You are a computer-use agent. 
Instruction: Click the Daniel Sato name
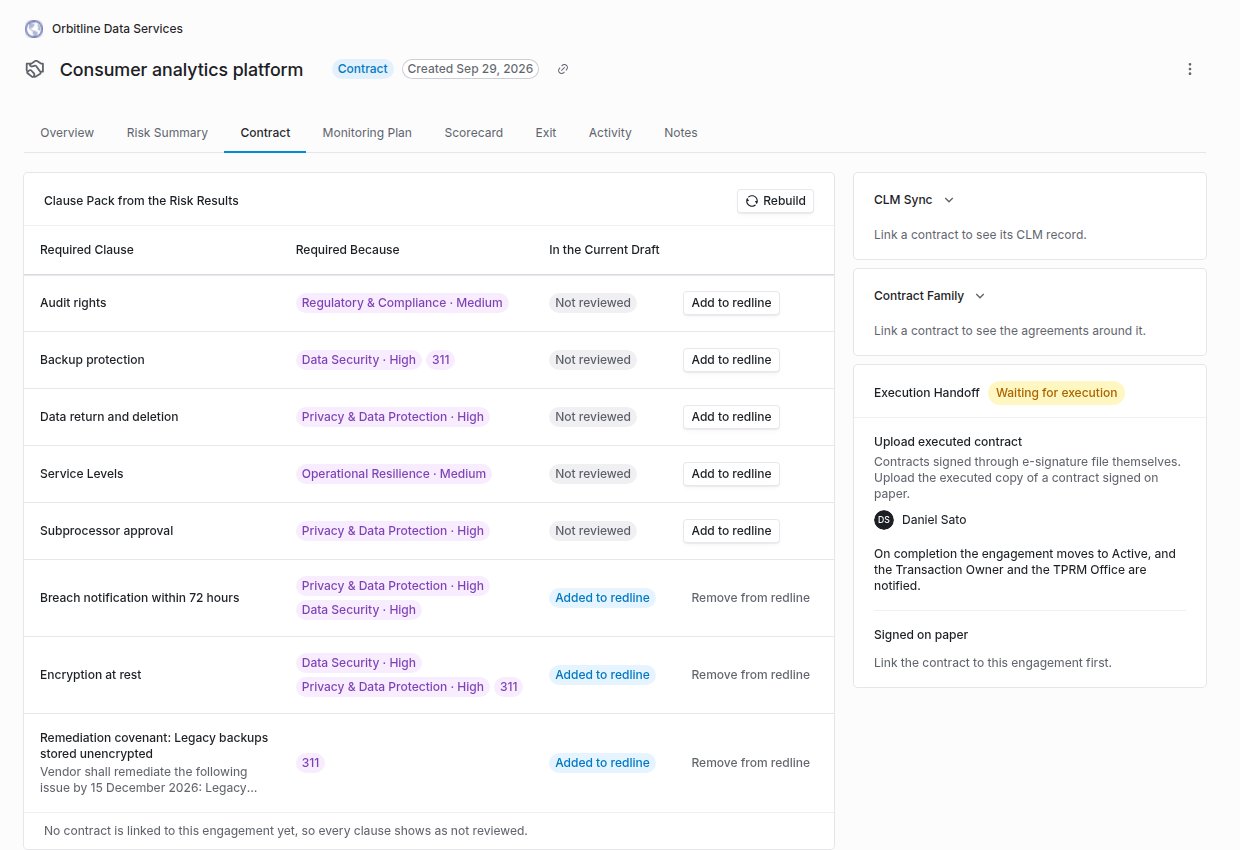click(x=934, y=520)
